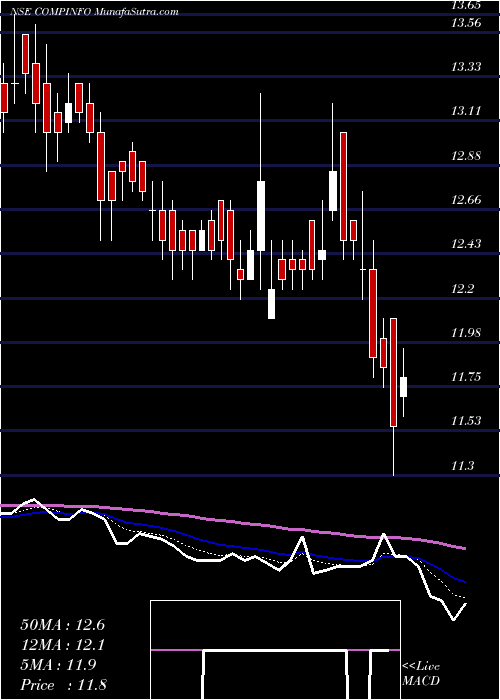Click the 11.3 price axis label
The image size is (500, 700).
tap(463, 466)
